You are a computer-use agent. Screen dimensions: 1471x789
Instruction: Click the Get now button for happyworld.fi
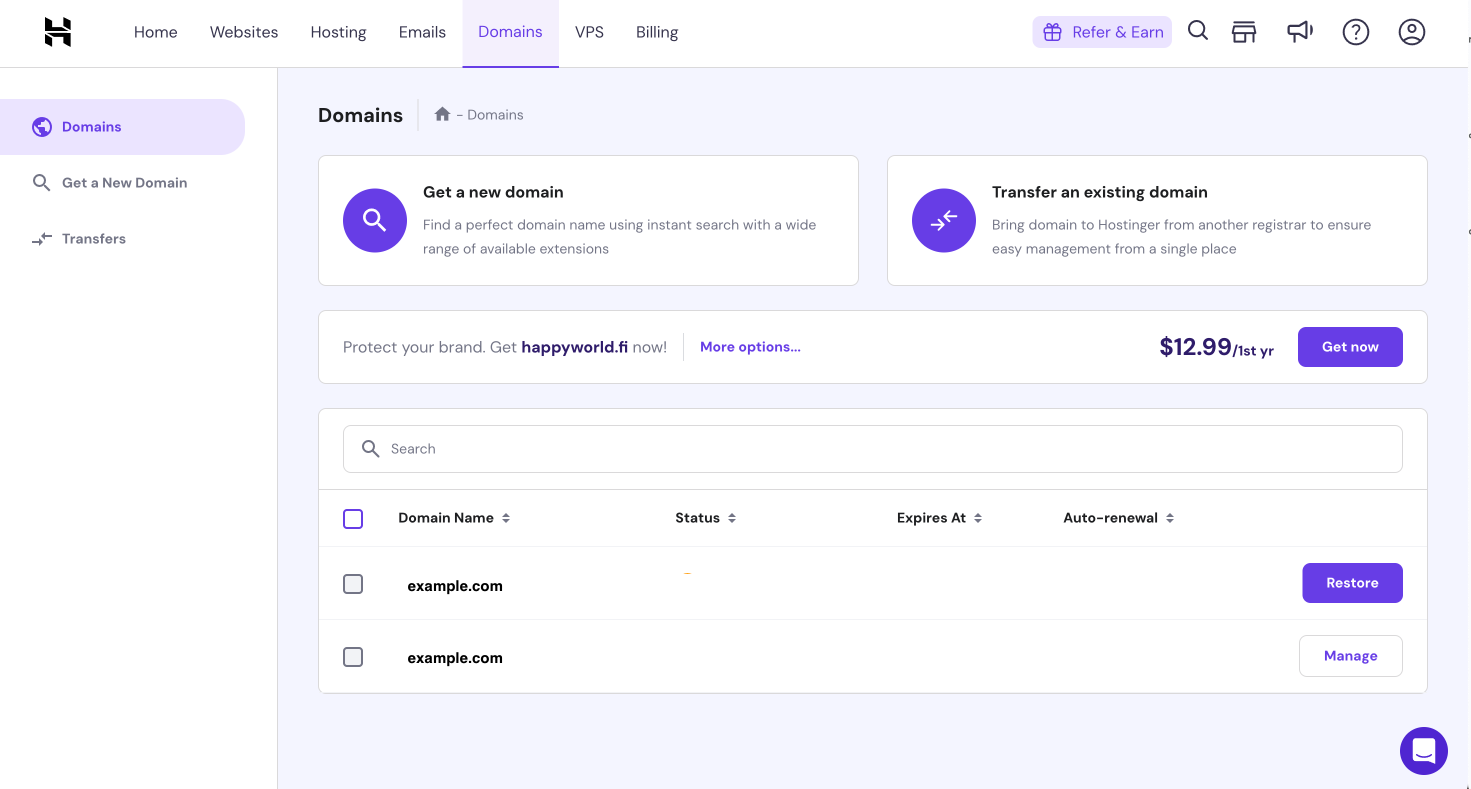[1349, 346]
